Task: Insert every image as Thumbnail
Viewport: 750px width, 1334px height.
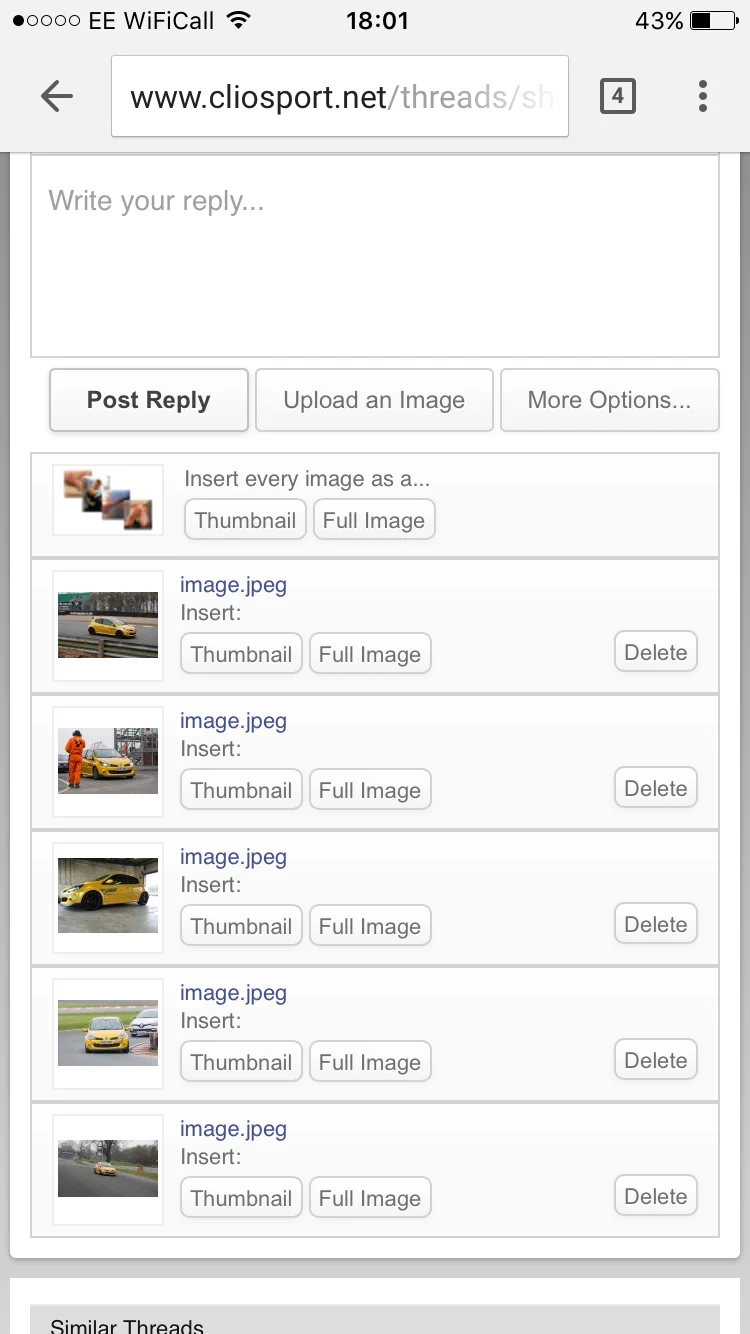Action: pos(245,520)
